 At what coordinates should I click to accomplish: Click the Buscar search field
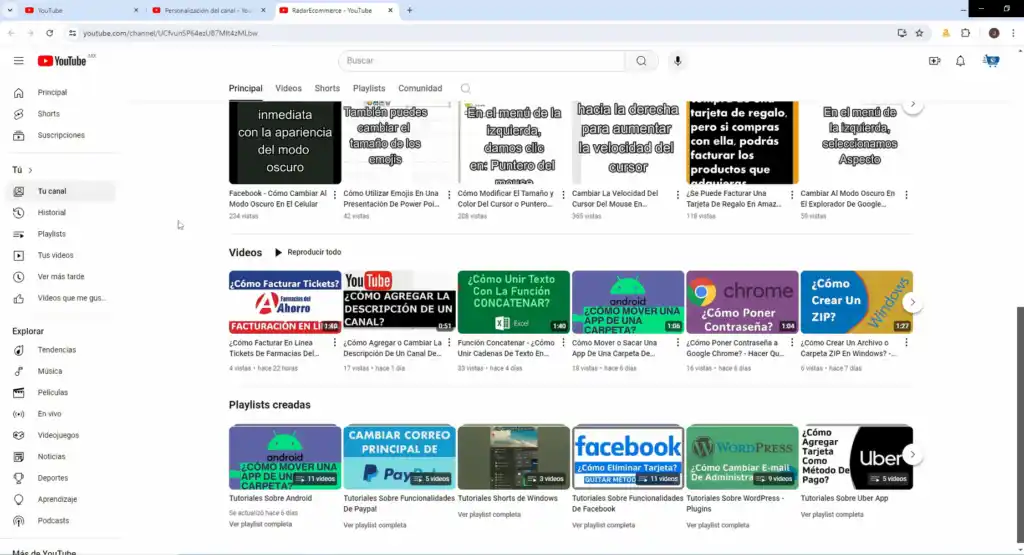481,61
